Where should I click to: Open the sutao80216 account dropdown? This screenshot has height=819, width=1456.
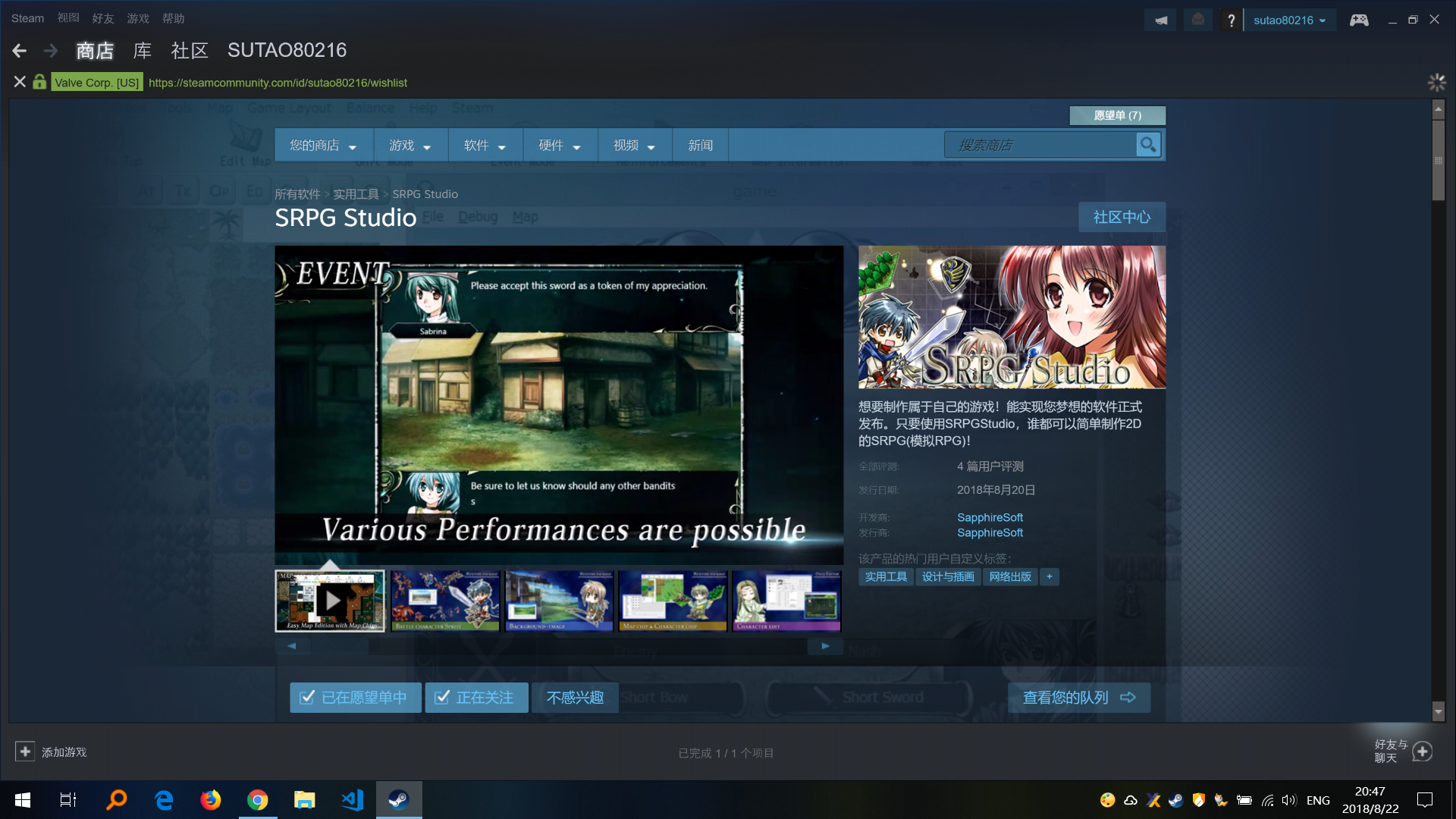(x=1289, y=20)
